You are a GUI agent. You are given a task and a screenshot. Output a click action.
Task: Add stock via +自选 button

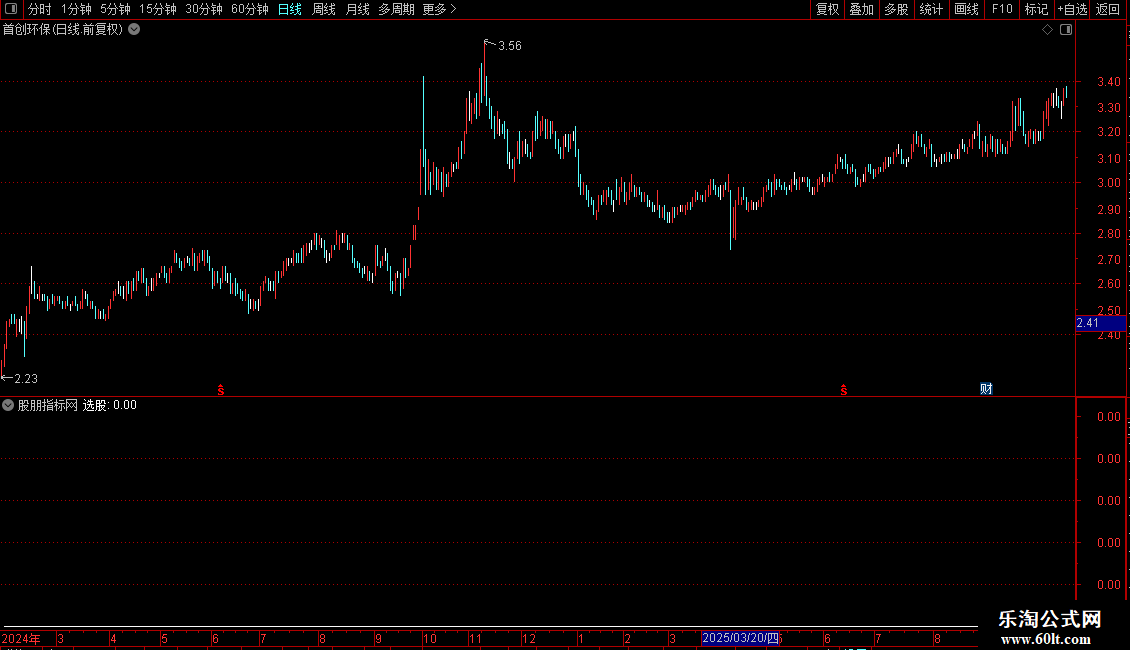click(x=1072, y=9)
